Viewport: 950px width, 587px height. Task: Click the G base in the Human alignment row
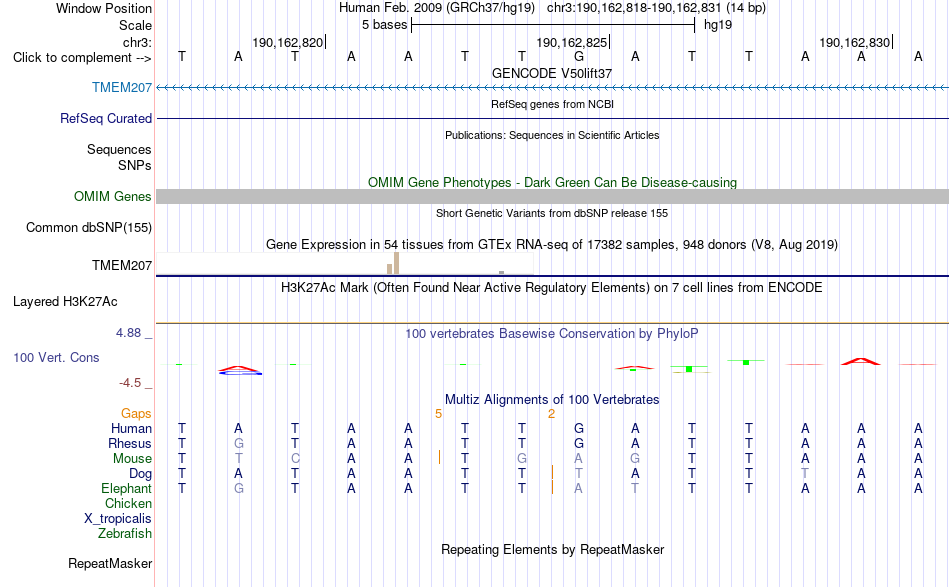coord(579,428)
